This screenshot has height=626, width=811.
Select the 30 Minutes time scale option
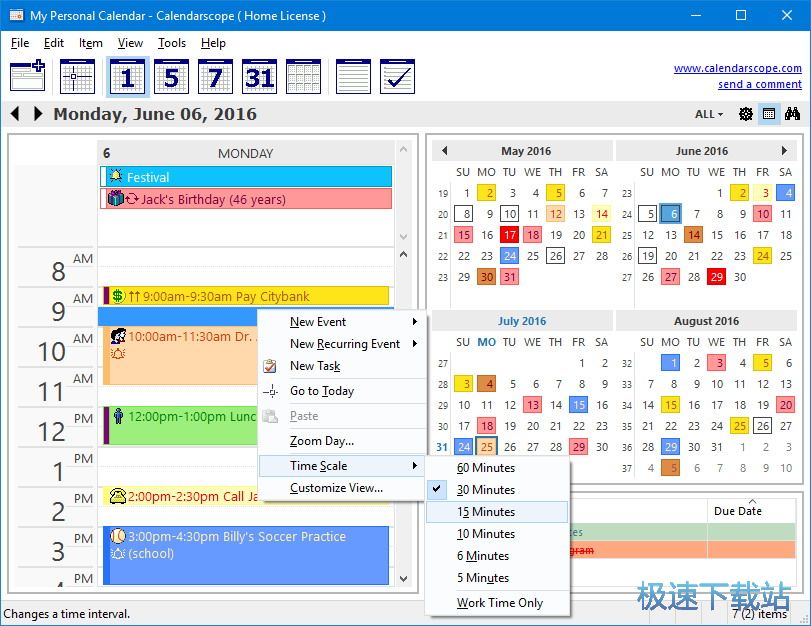click(x=486, y=490)
